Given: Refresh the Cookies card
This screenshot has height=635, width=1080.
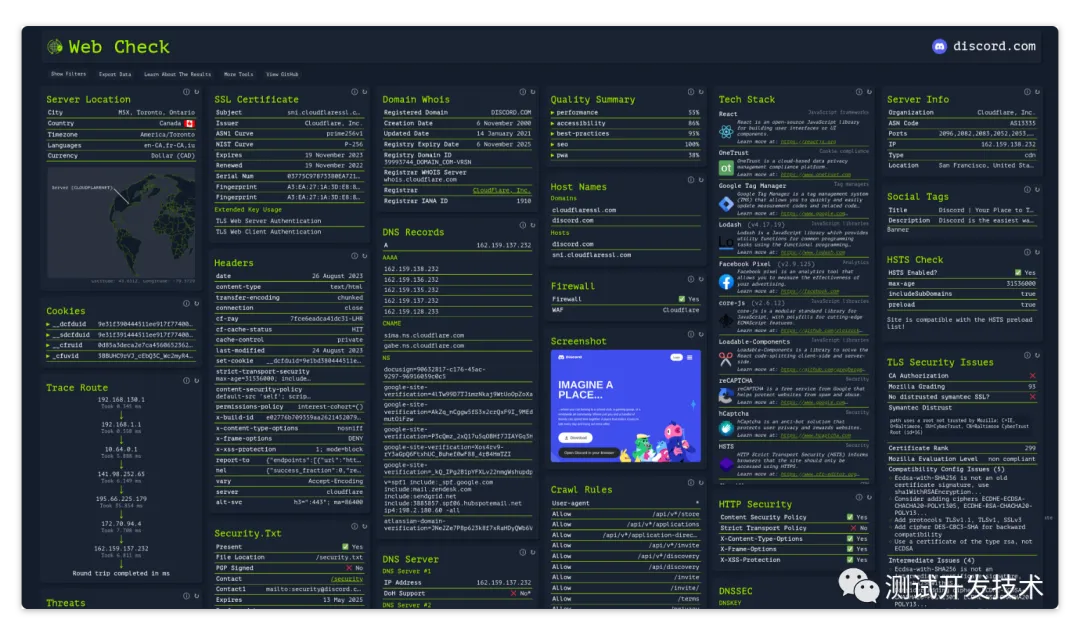Looking at the screenshot, I should pos(196,303).
